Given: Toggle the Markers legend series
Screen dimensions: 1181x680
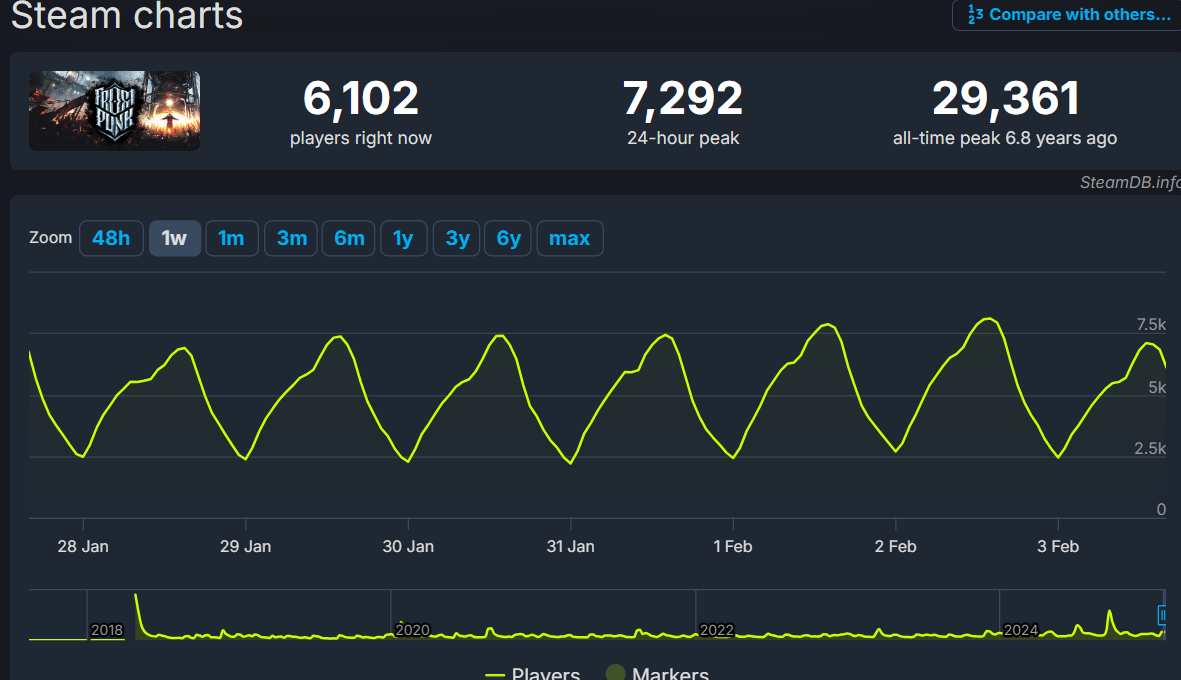Looking at the screenshot, I should coord(658,672).
